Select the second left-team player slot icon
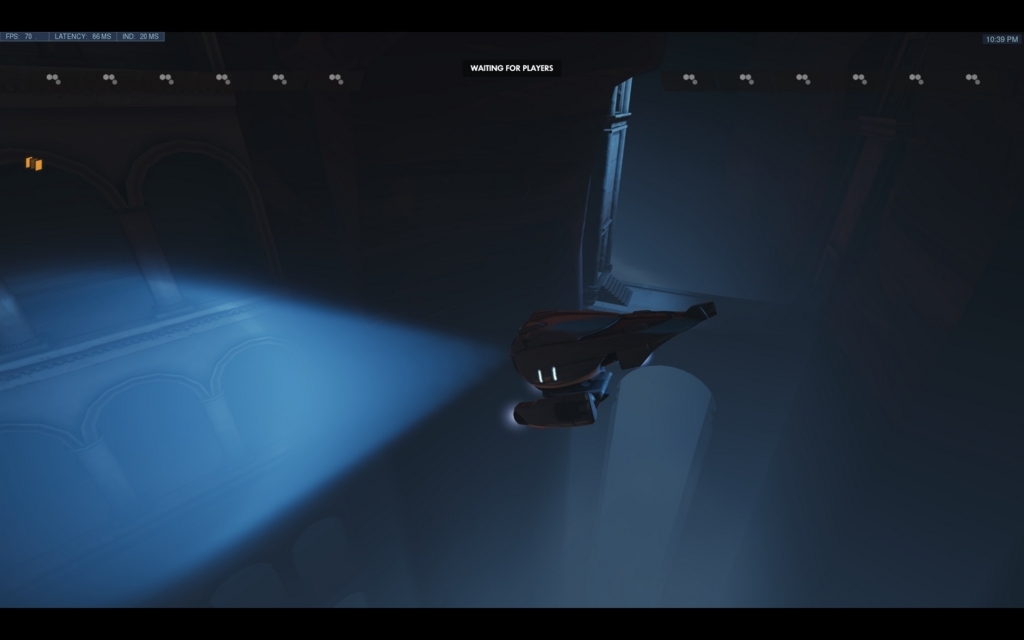 pos(110,79)
